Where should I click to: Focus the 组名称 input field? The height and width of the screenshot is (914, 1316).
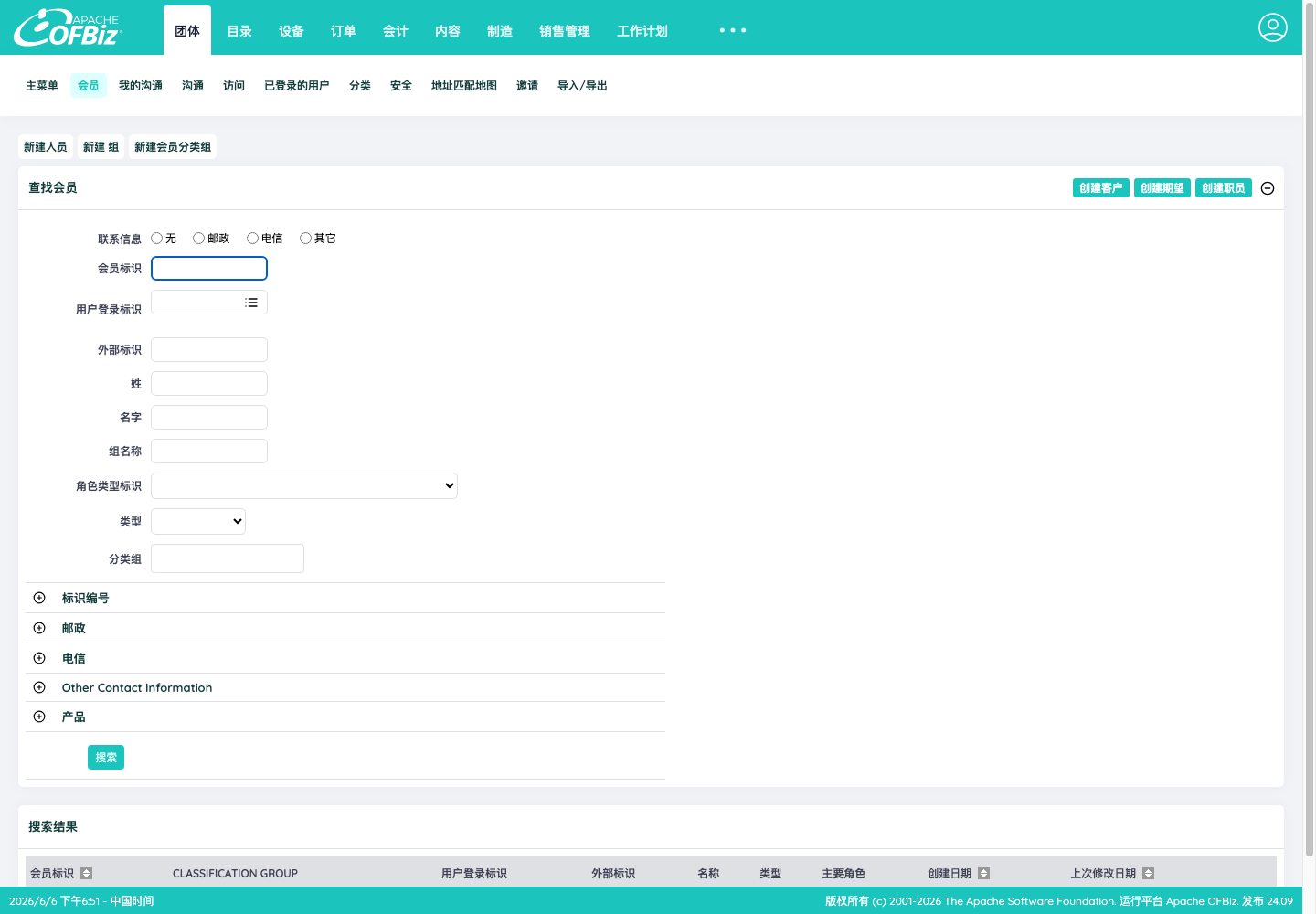pos(209,451)
